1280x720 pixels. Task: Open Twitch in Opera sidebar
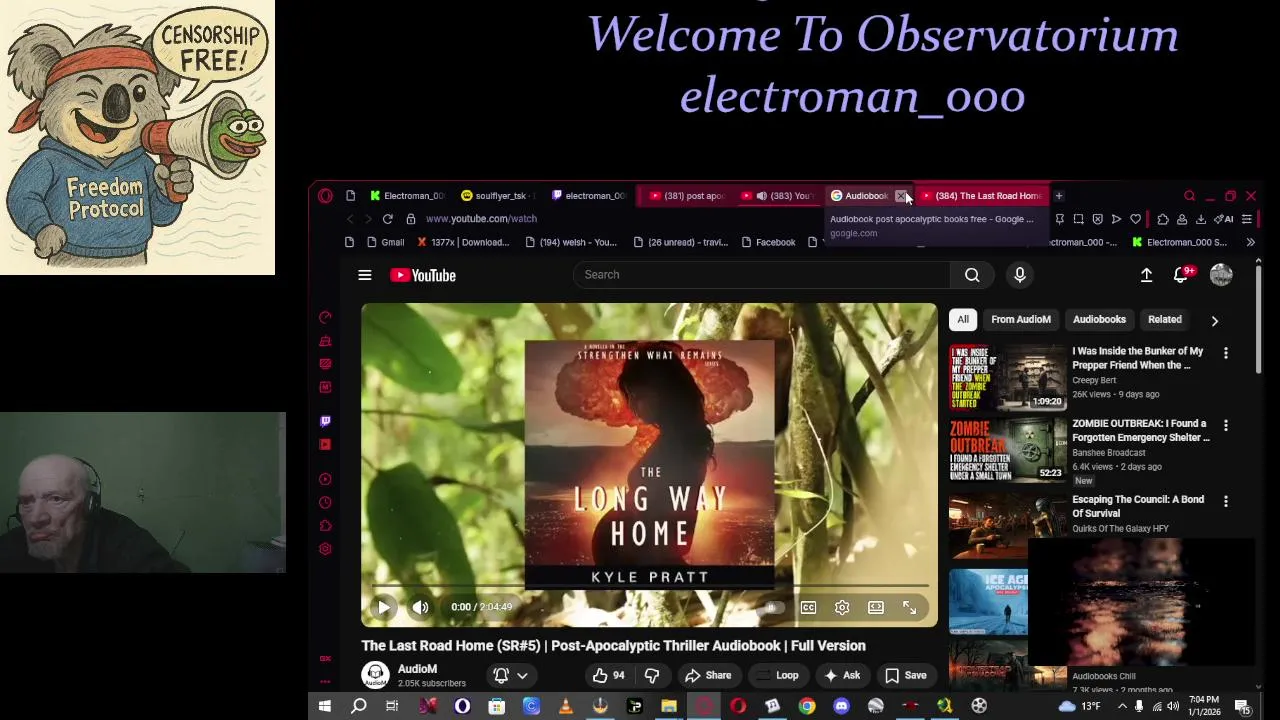pos(325,421)
